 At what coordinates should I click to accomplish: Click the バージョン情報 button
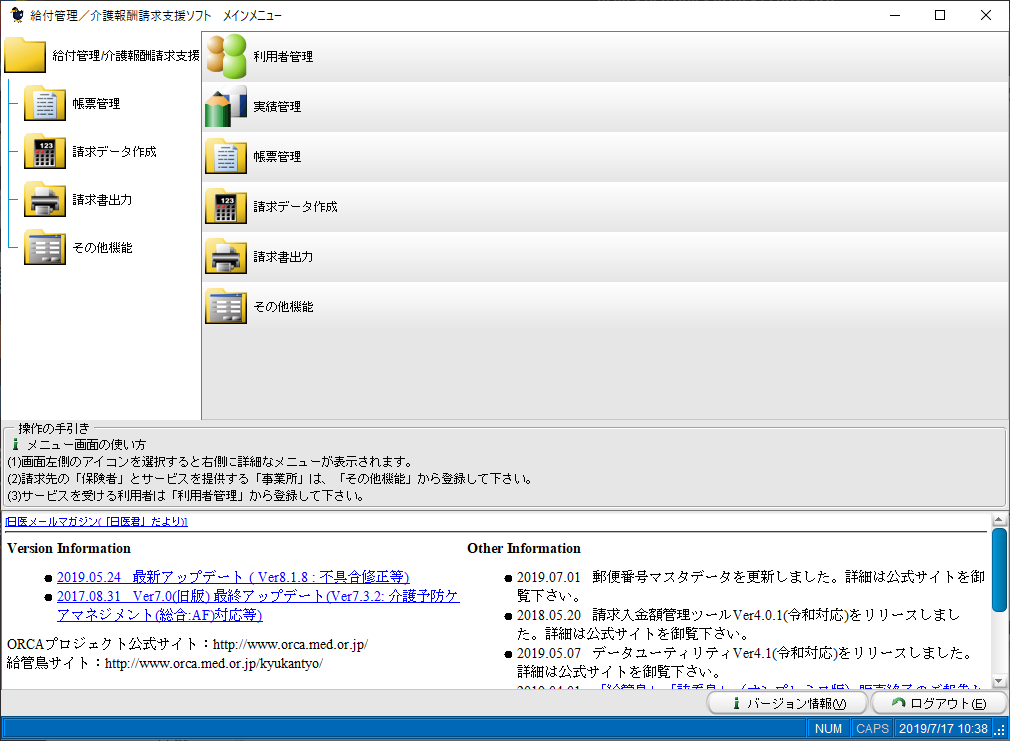[x=788, y=702]
